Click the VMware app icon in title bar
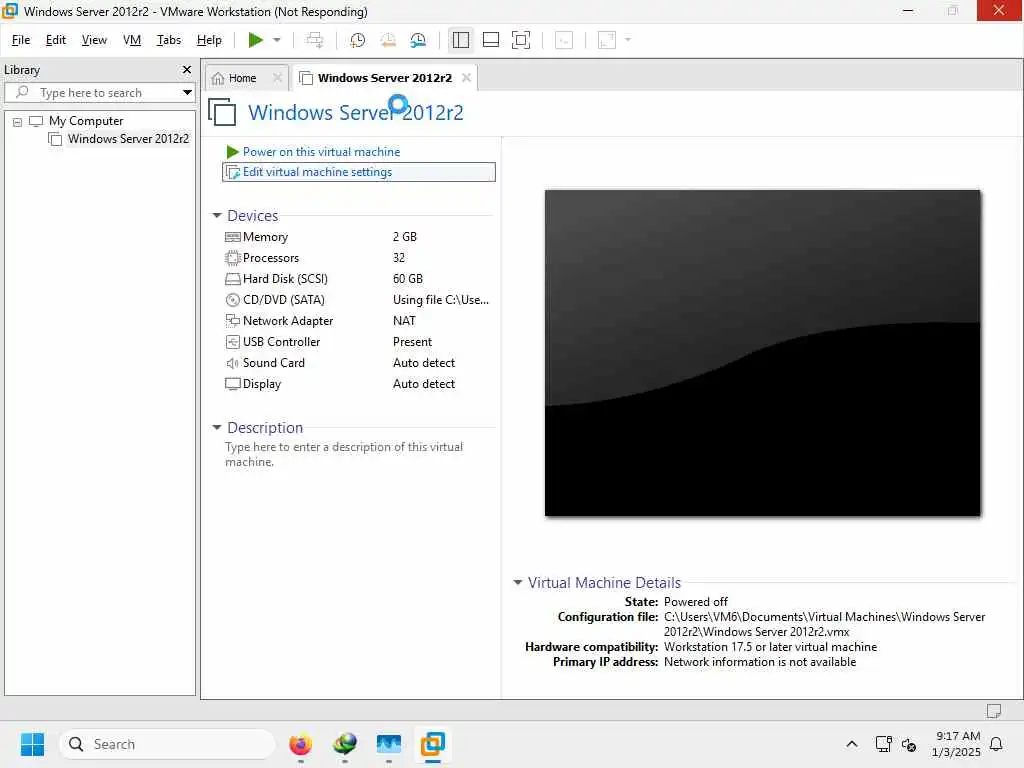1024x768 pixels. click(x=10, y=11)
